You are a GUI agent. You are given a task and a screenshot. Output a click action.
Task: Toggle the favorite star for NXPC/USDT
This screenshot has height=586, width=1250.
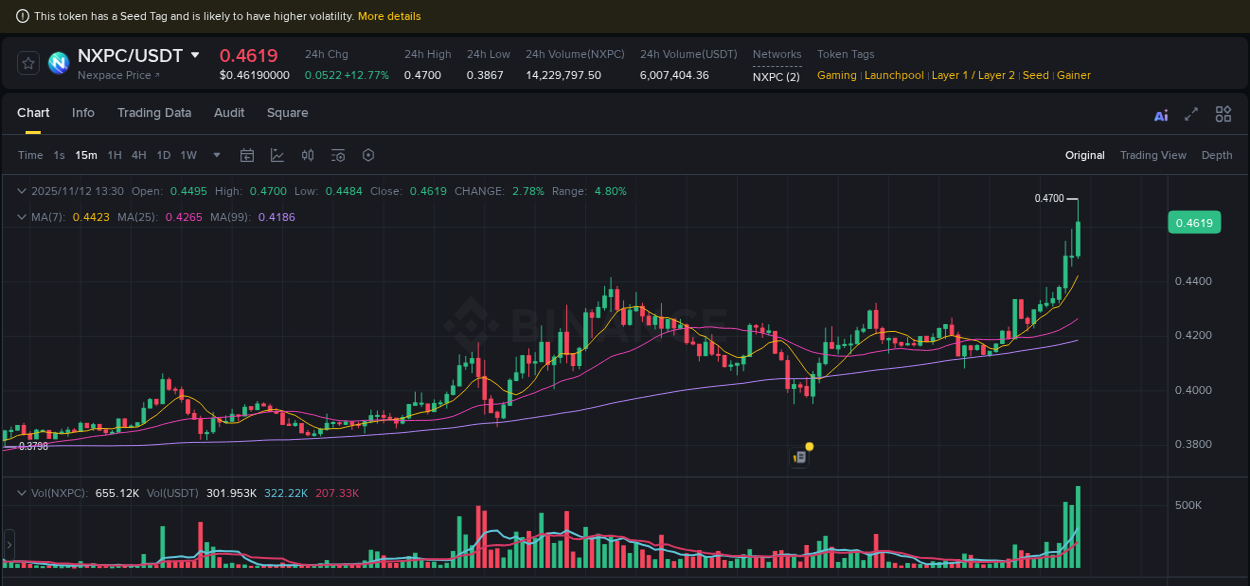coord(27,62)
